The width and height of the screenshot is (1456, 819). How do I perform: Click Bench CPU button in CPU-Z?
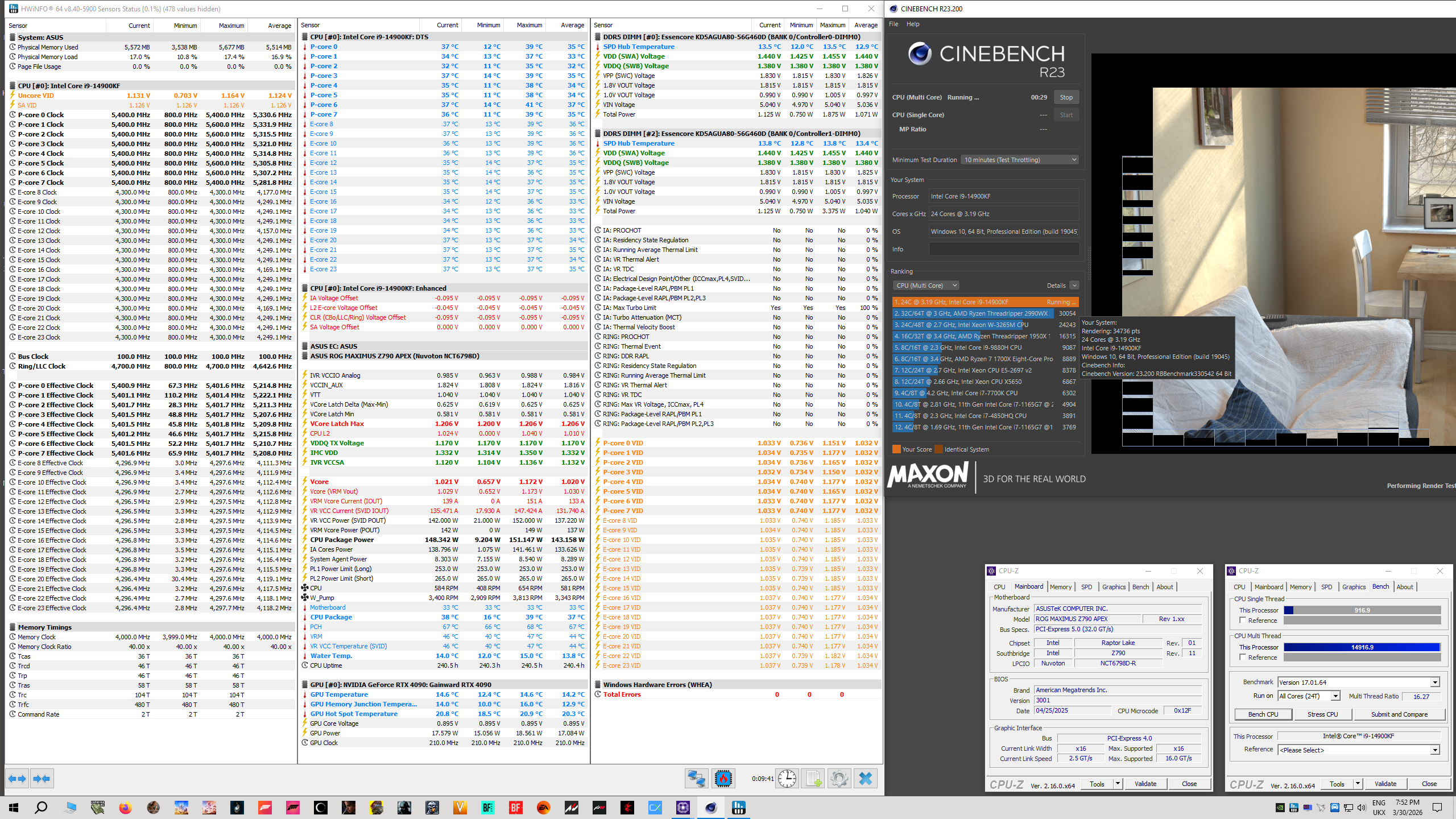pyautogui.click(x=1263, y=714)
